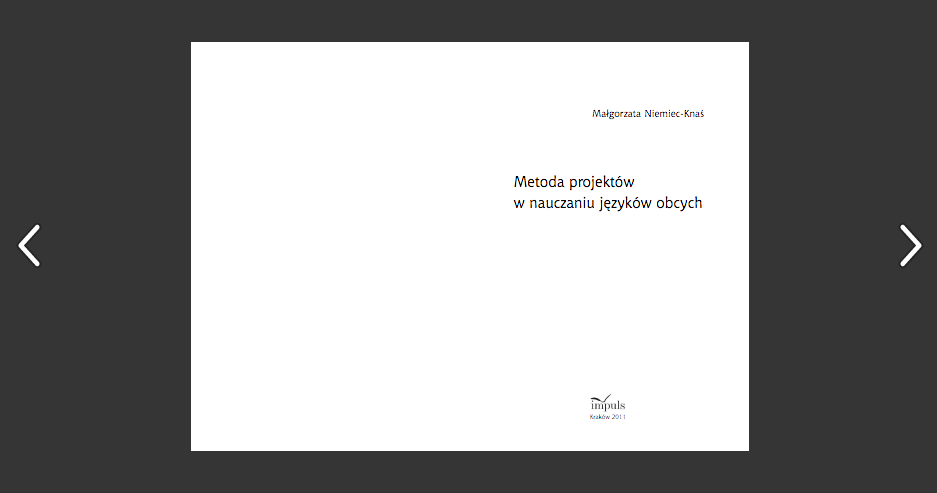Click the "Kraków 2011" imprint text
The width and height of the screenshot is (937, 493).
[x=608, y=417]
